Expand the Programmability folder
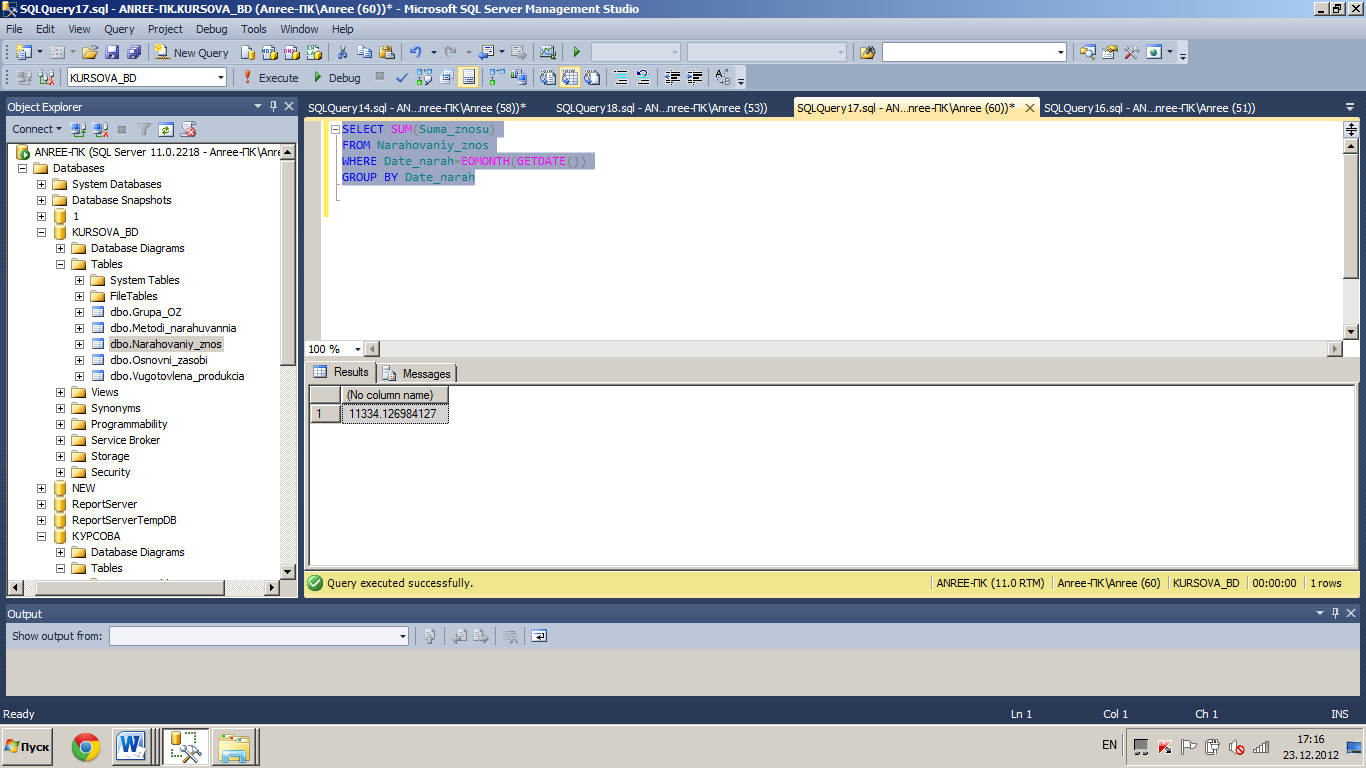The width and height of the screenshot is (1366, 768). tap(60, 424)
